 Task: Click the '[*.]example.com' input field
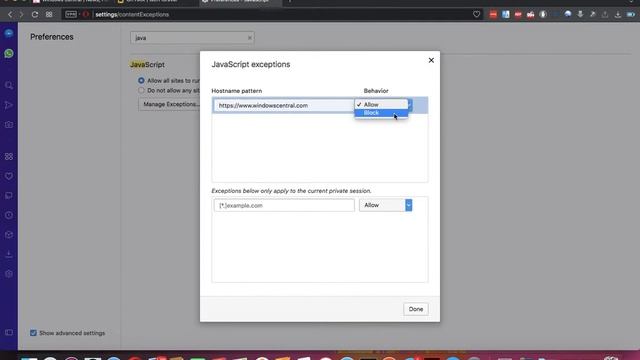pyautogui.click(x=284, y=205)
